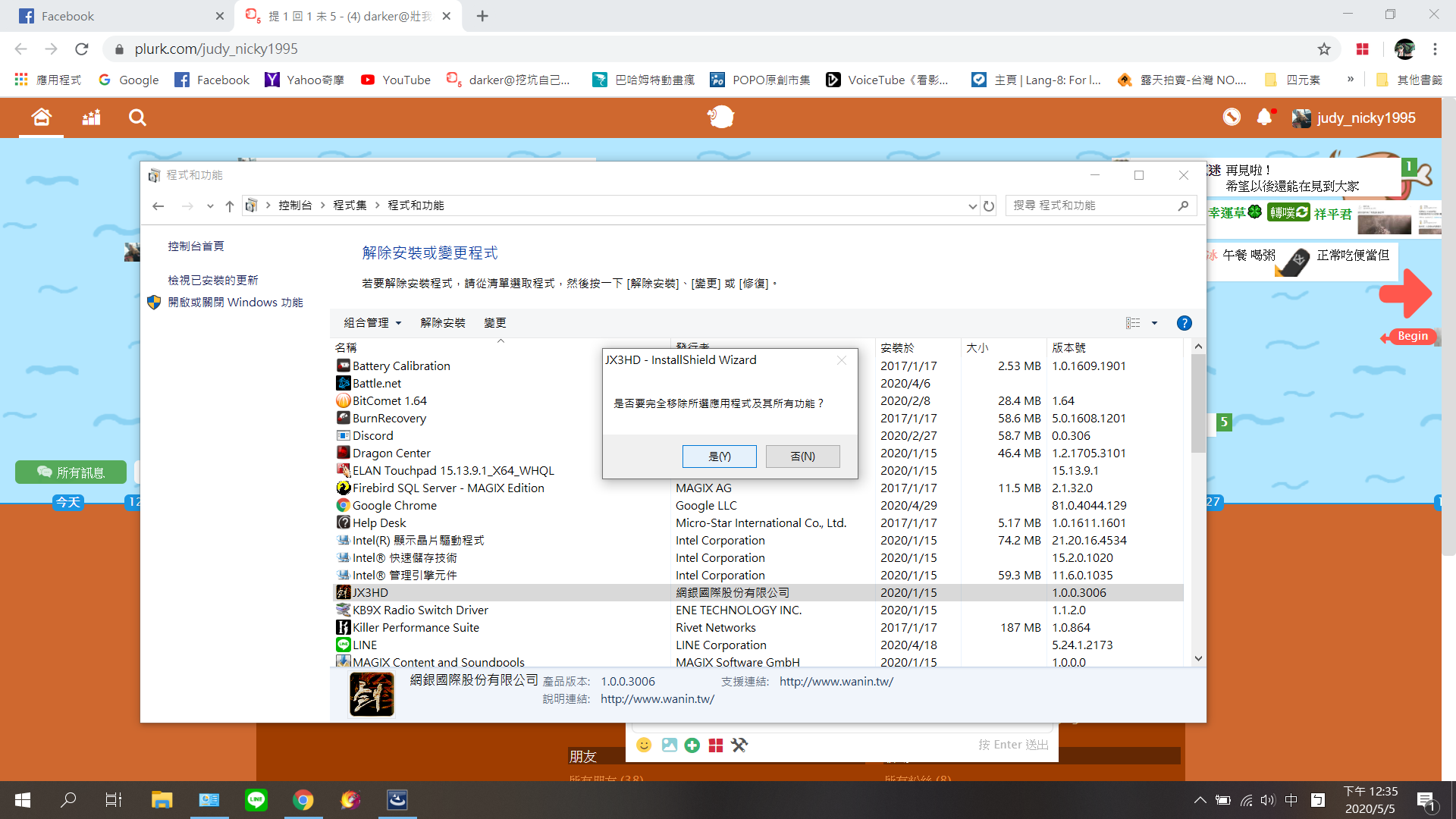The height and width of the screenshot is (819, 1456).
Task: Bookmark page with star icon
Action: 1324,49
